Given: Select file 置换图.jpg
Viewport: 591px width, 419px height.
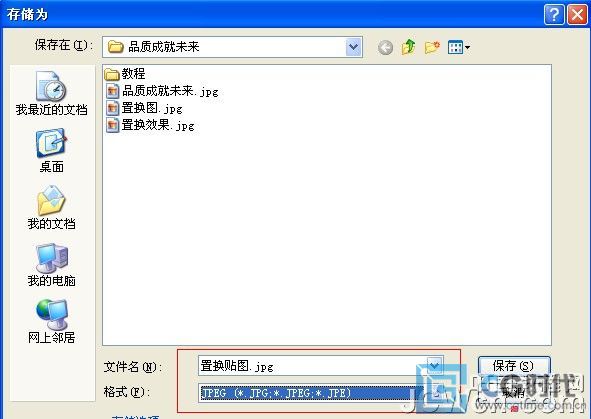Looking at the screenshot, I should [144, 108].
